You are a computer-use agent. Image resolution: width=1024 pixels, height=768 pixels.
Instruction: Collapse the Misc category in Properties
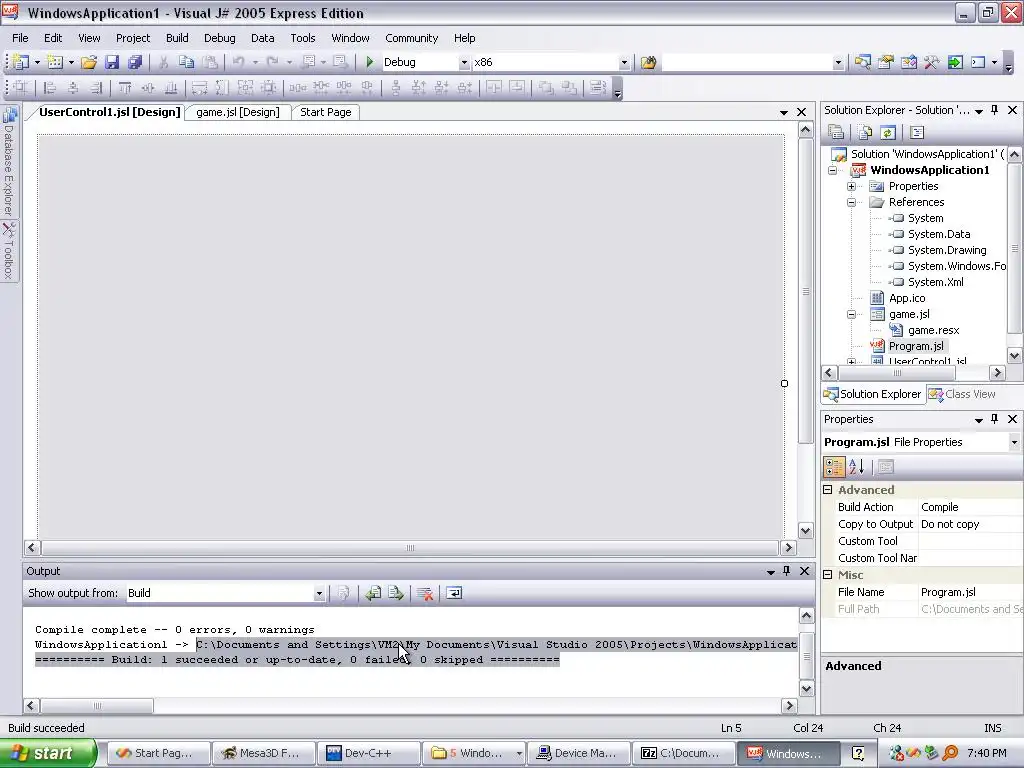pyautogui.click(x=828, y=575)
